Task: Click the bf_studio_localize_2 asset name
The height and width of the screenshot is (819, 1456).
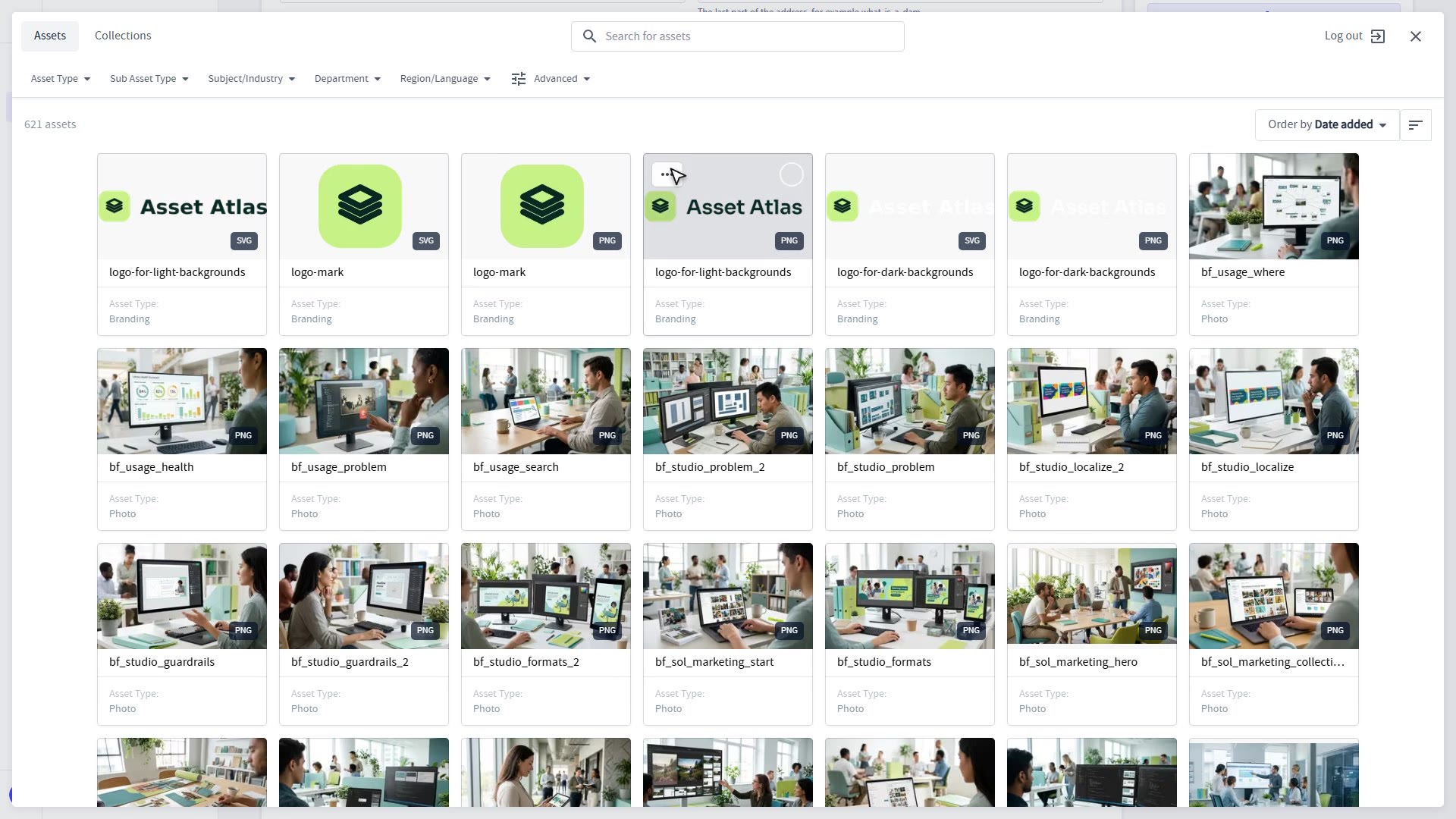Action: (1072, 467)
